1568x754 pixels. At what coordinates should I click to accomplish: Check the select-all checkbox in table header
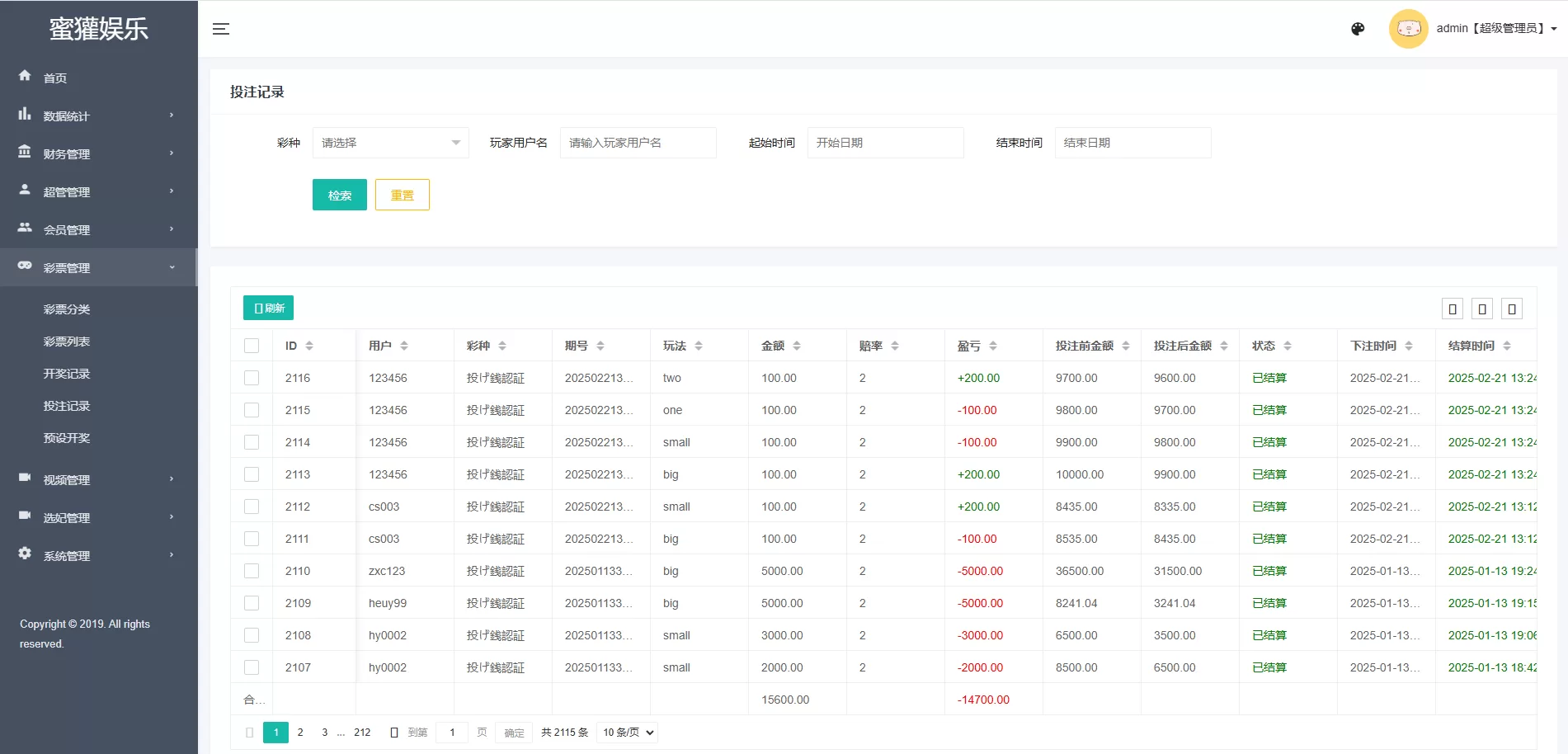pyautogui.click(x=252, y=346)
